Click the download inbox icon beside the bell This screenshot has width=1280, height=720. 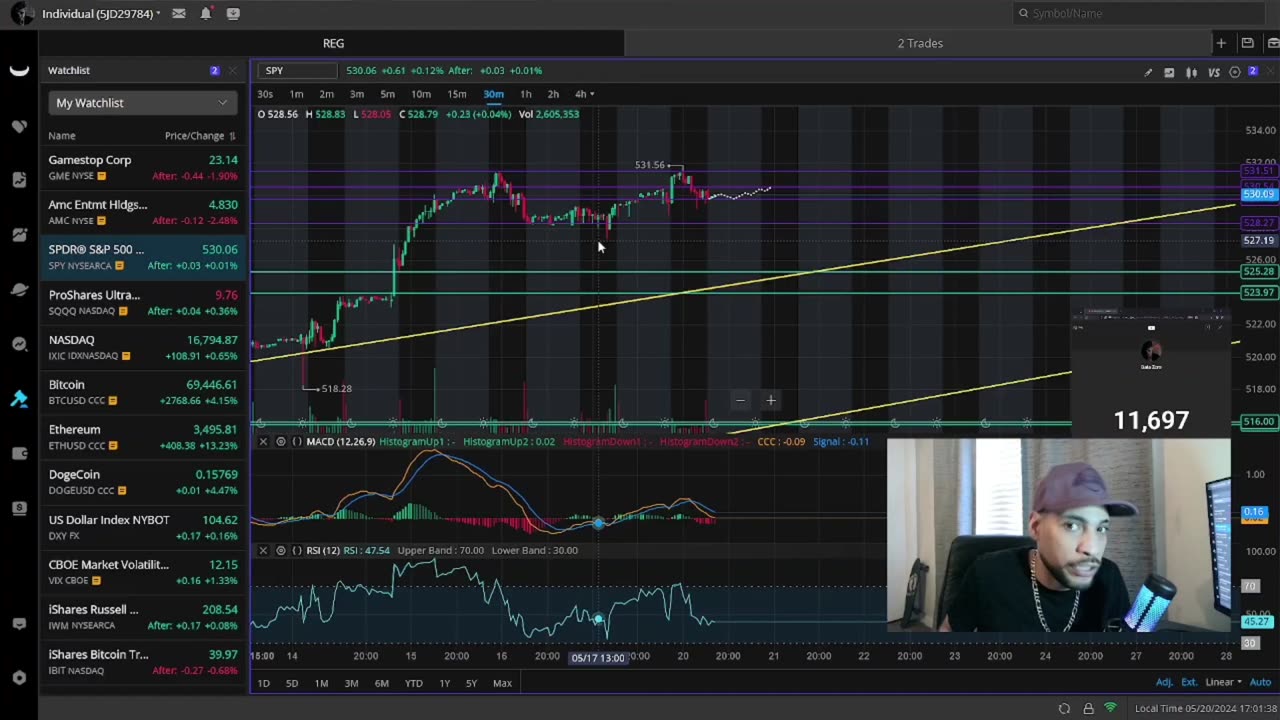[x=233, y=13]
